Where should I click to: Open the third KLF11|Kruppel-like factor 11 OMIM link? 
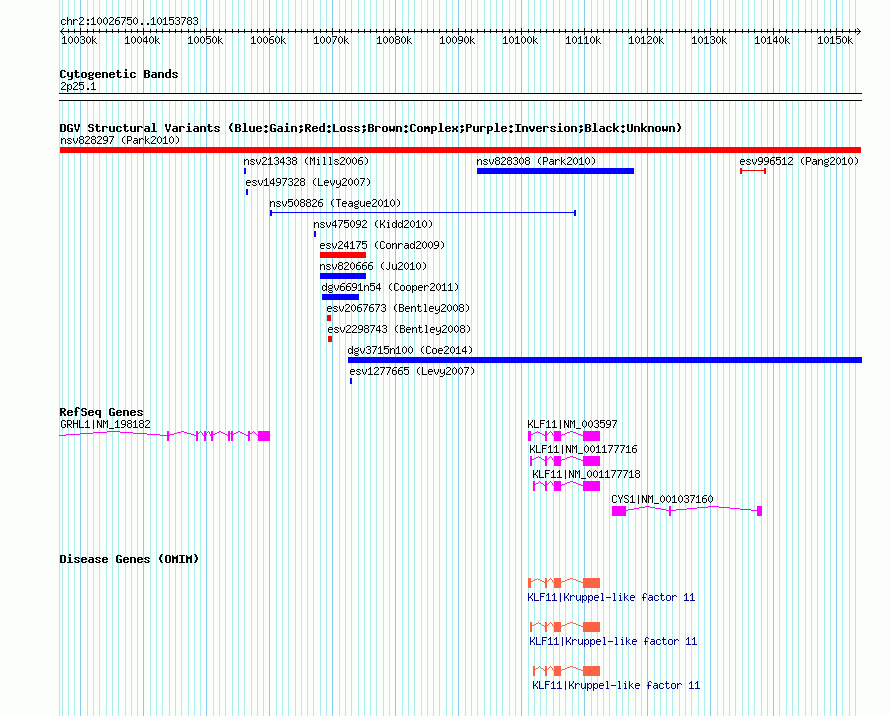tap(616, 685)
